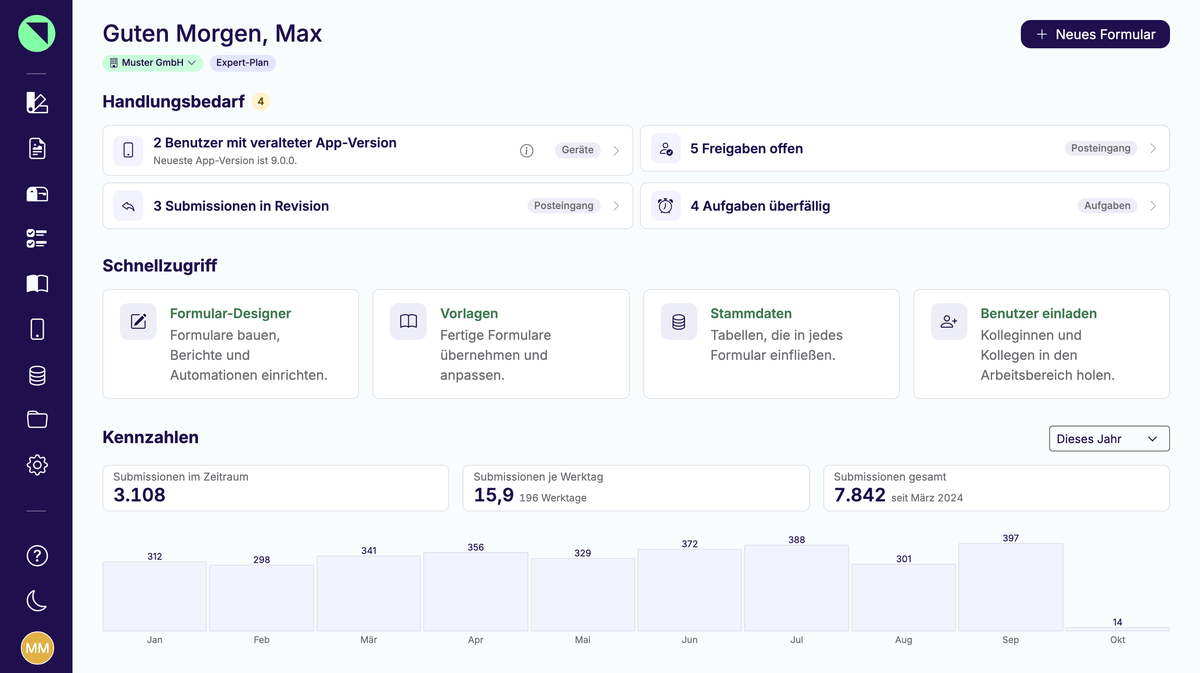
Task: Click the 5 Freigaben offen text
Action: (x=746, y=148)
